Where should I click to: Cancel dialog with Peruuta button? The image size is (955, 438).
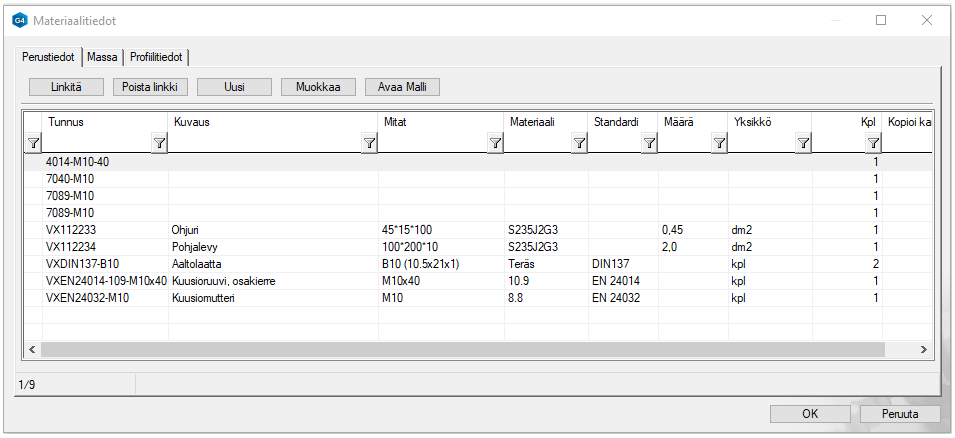900,414
